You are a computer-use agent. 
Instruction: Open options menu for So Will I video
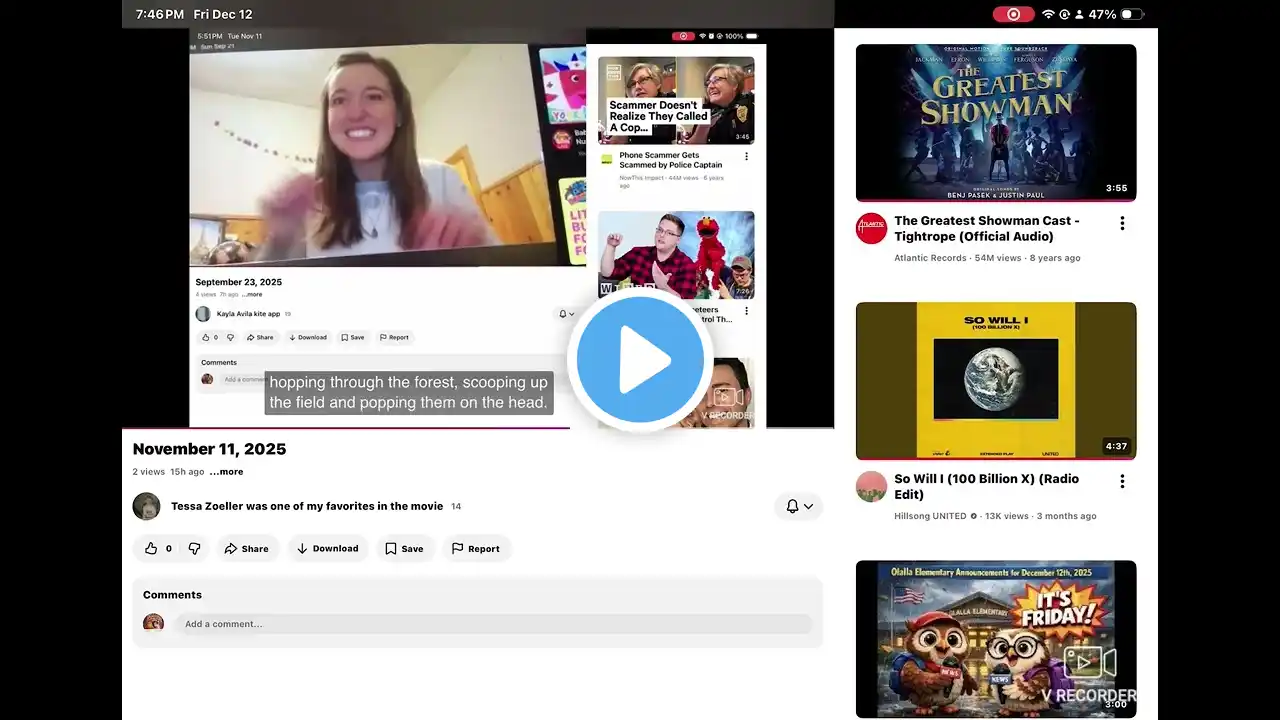pos(1122,482)
